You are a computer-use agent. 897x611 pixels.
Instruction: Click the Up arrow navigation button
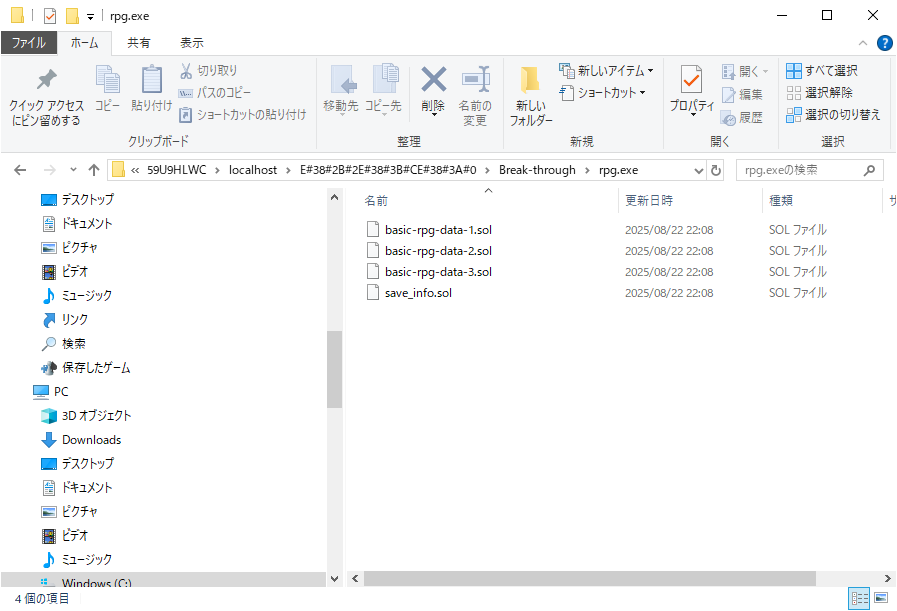[94, 170]
